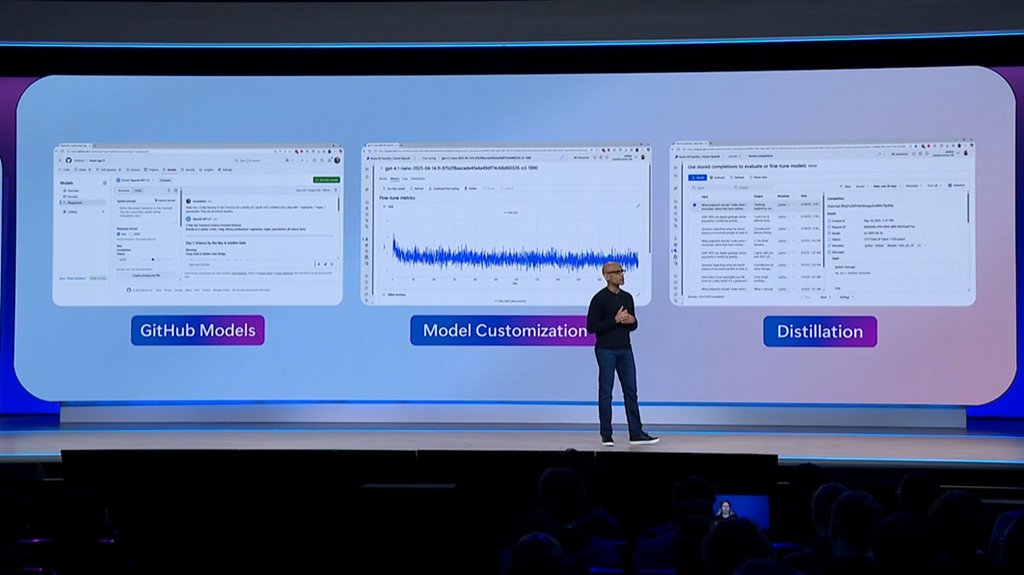Click the completion details panel scrollbar
The height and width of the screenshot is (575, 1024).
(968, 208)
